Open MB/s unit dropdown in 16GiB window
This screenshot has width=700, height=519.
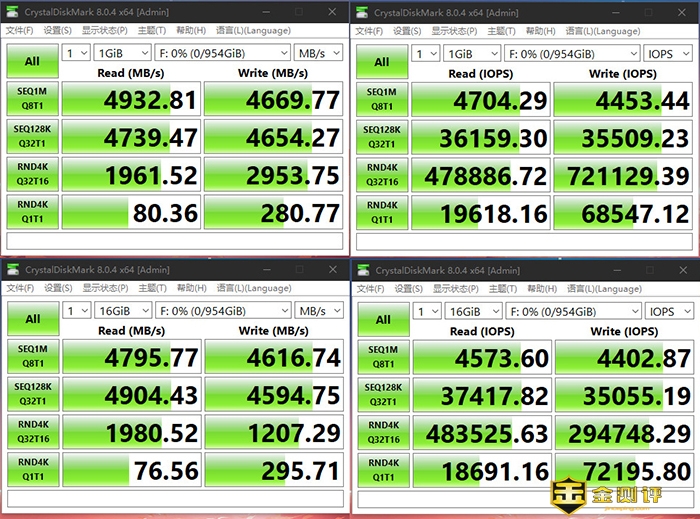[319, 311]
